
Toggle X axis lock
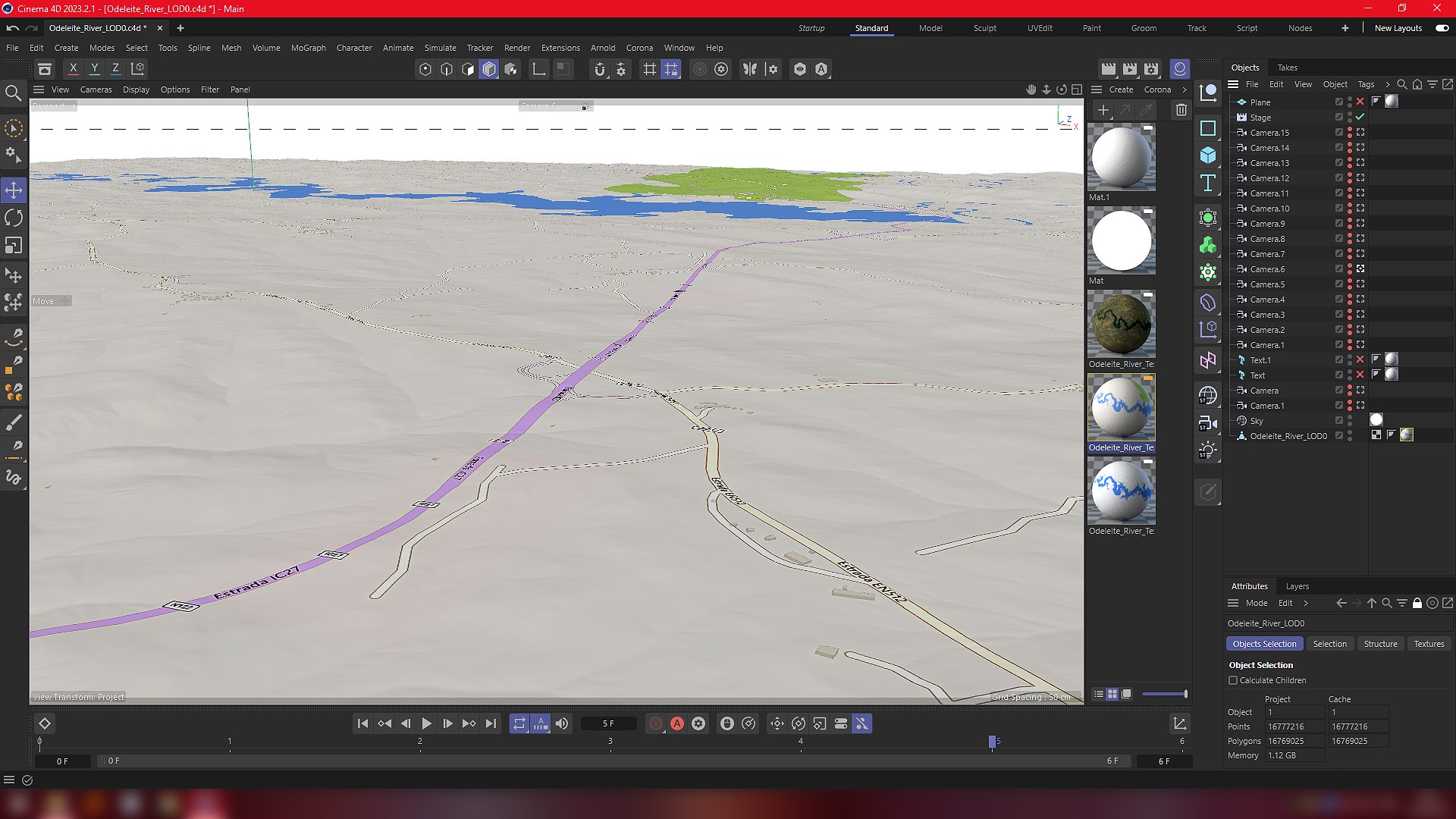pyautogui.click(x=73, y=68)
